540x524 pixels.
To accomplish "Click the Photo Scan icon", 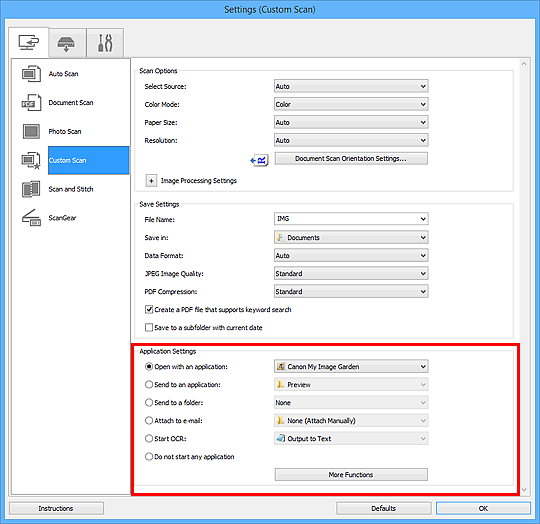I will (x=31, y=132).
